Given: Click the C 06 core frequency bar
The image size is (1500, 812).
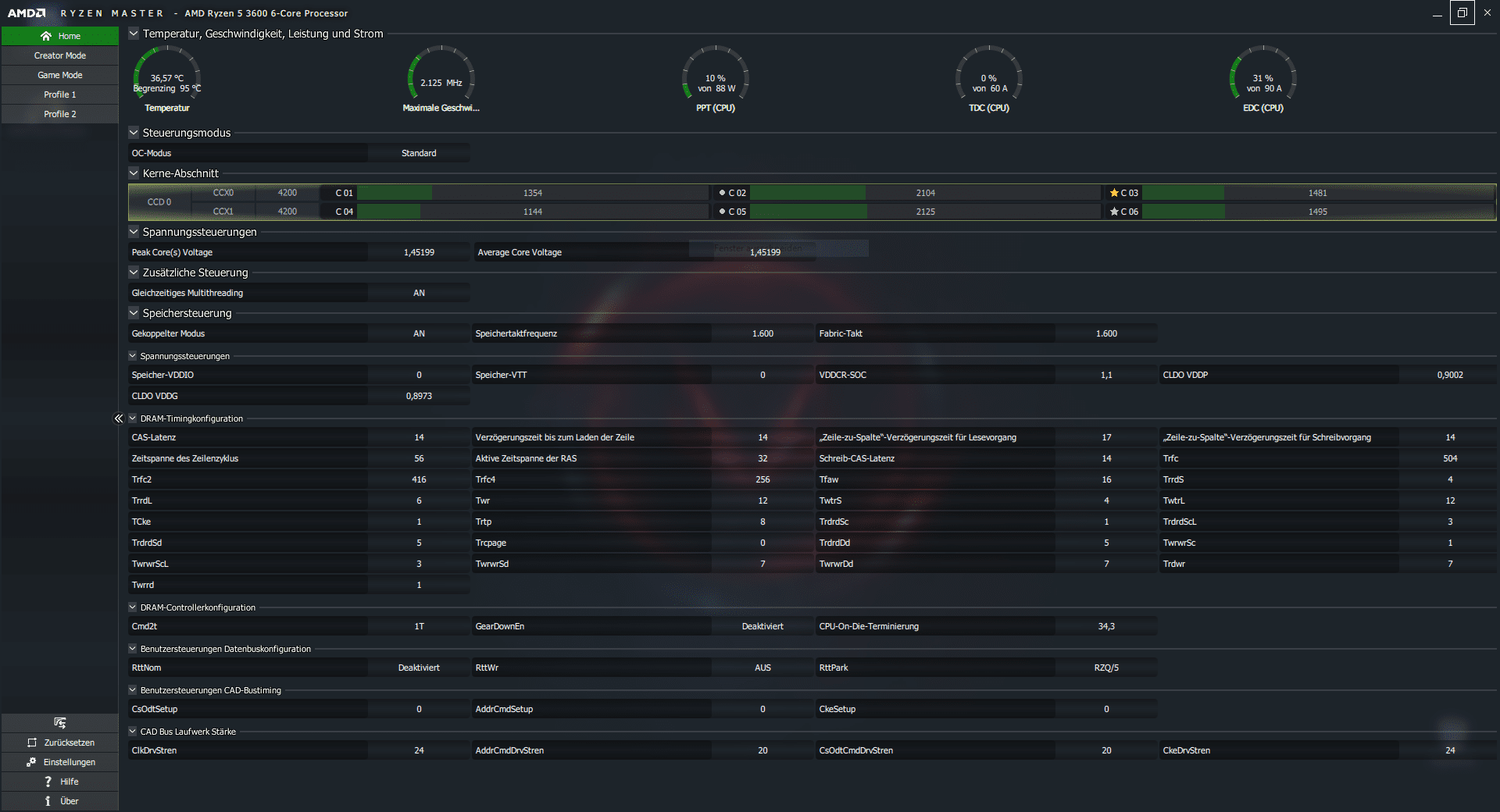Looking at the screenshot, I should 1318,212.
